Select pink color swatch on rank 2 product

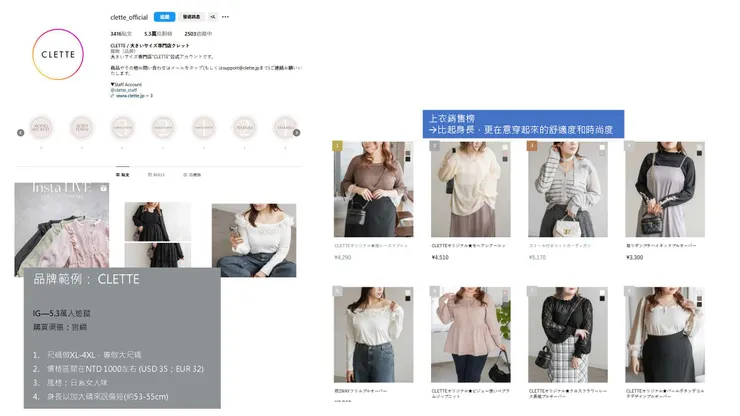505,153
